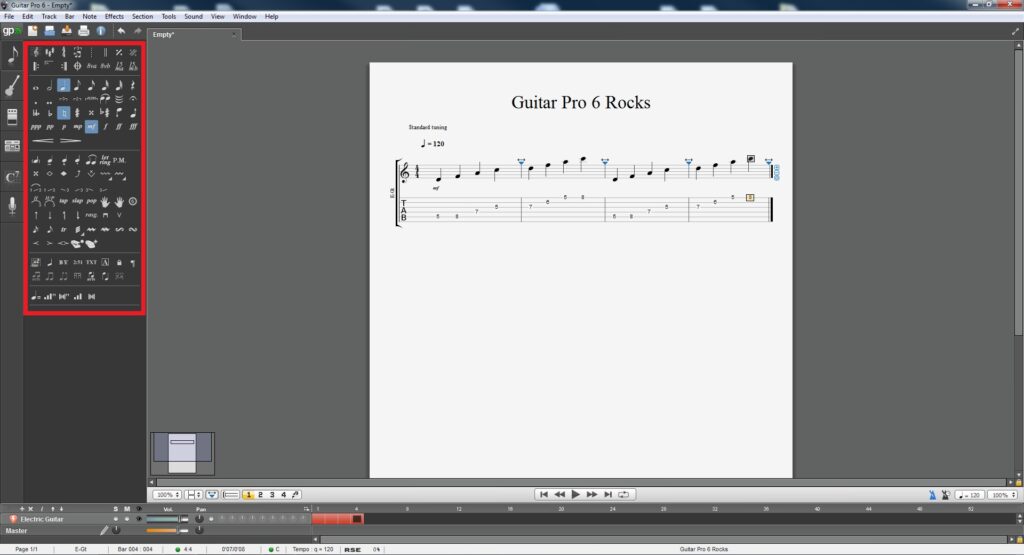Apply the decrescendo hairpin

click(x=71, y=140)
